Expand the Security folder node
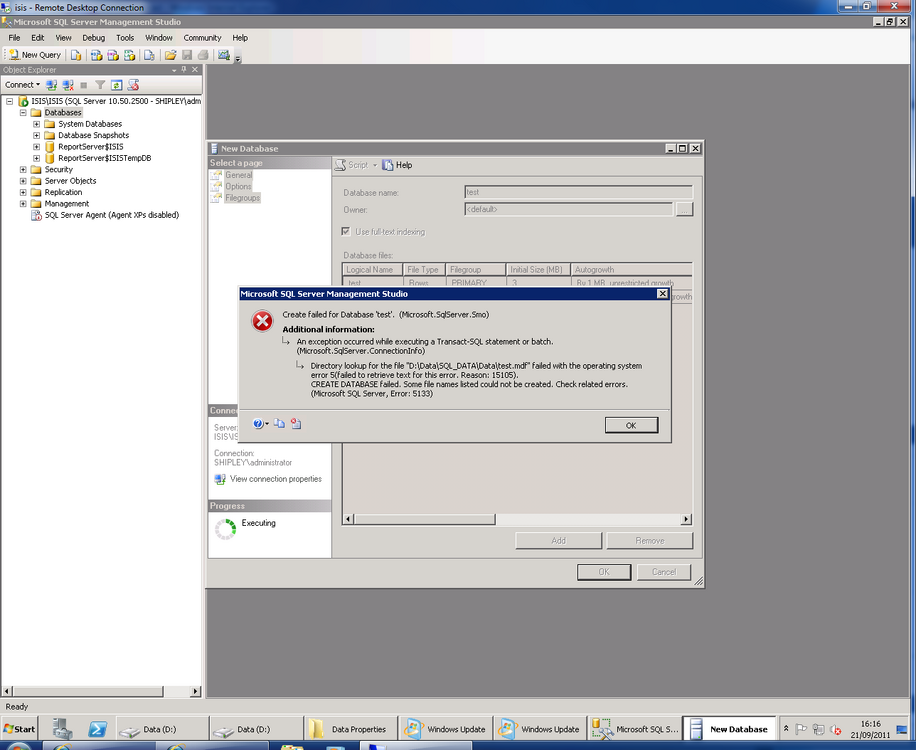The height and width of the screenshot is (750, 916). [x=23, y=169]
